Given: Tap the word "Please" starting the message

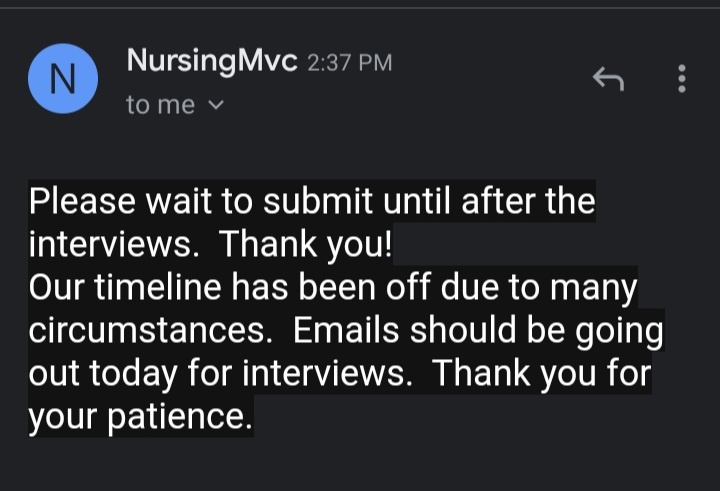Looking at the screenshot, I should [x=82, y=201].
